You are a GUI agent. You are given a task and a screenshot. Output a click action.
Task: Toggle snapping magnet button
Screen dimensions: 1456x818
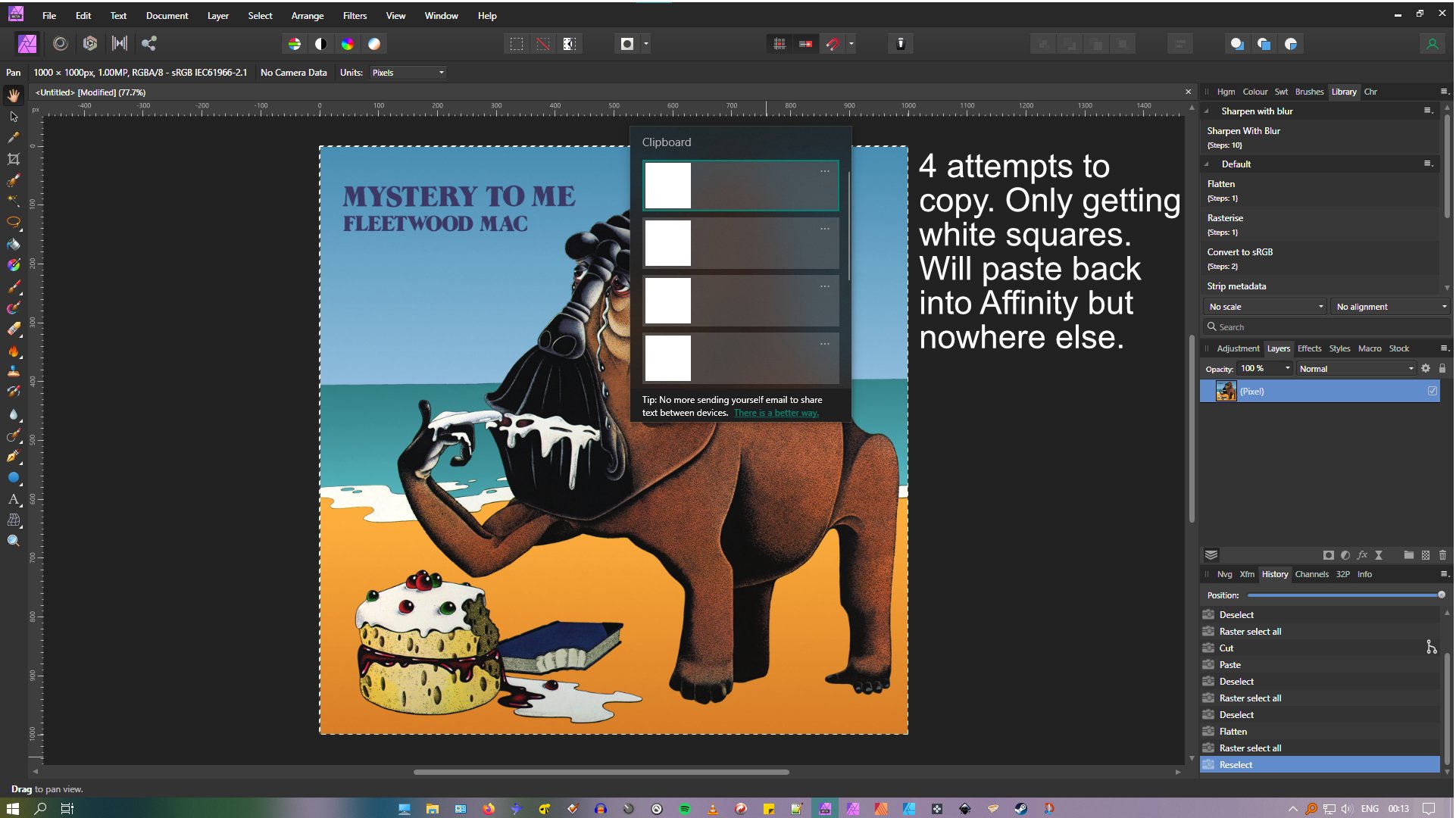(833, 44)
